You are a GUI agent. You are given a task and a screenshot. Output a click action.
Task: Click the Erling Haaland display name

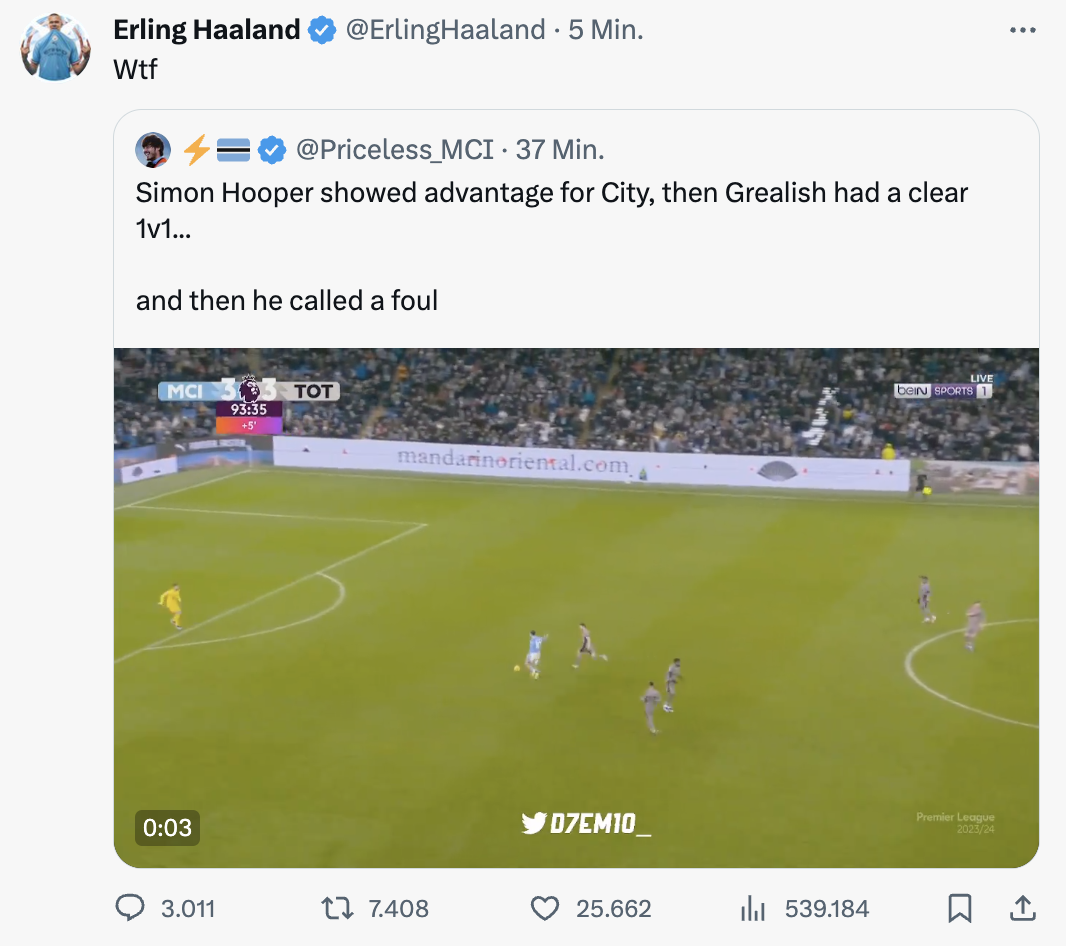206,30
